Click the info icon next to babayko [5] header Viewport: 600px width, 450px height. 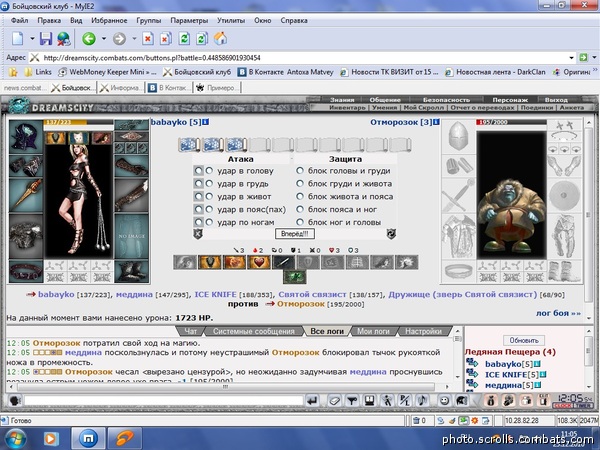tap(205, 122)
